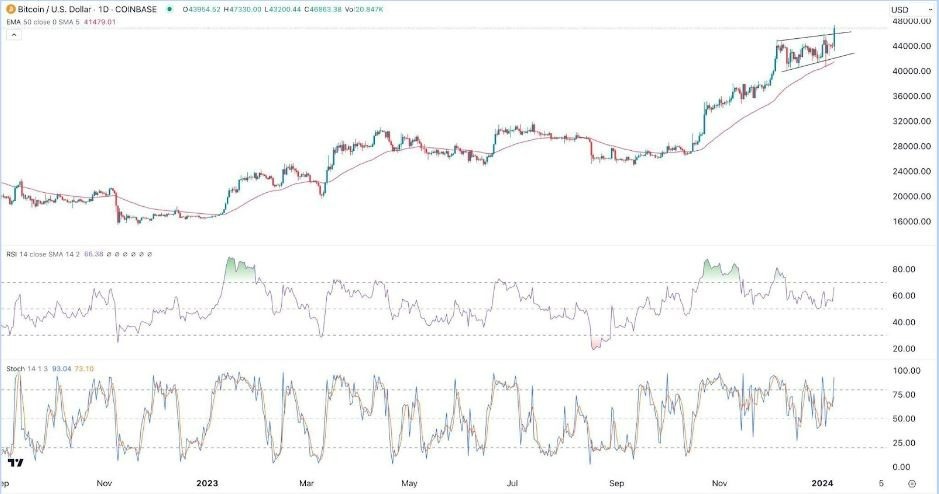Select the lower channel trendline near 42000
939x494 pixels.
click(x=820, y=62)
